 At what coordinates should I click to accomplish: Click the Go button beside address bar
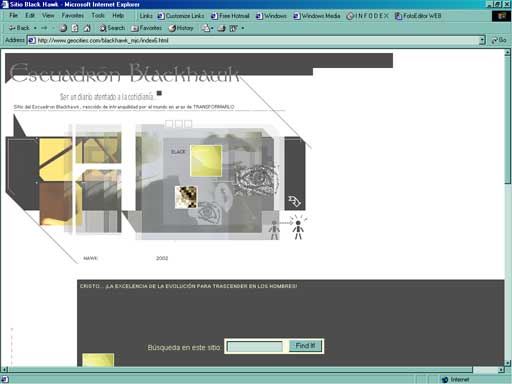499,40
